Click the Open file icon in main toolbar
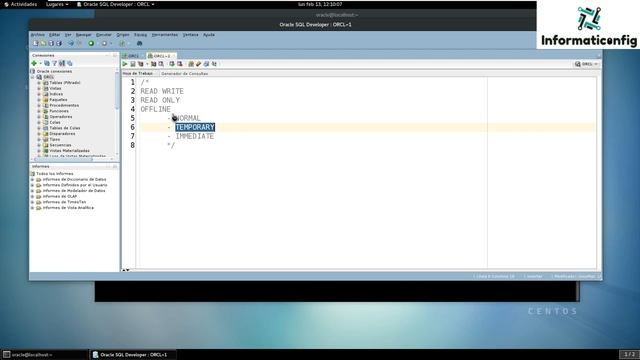 [x=43, y=43]
